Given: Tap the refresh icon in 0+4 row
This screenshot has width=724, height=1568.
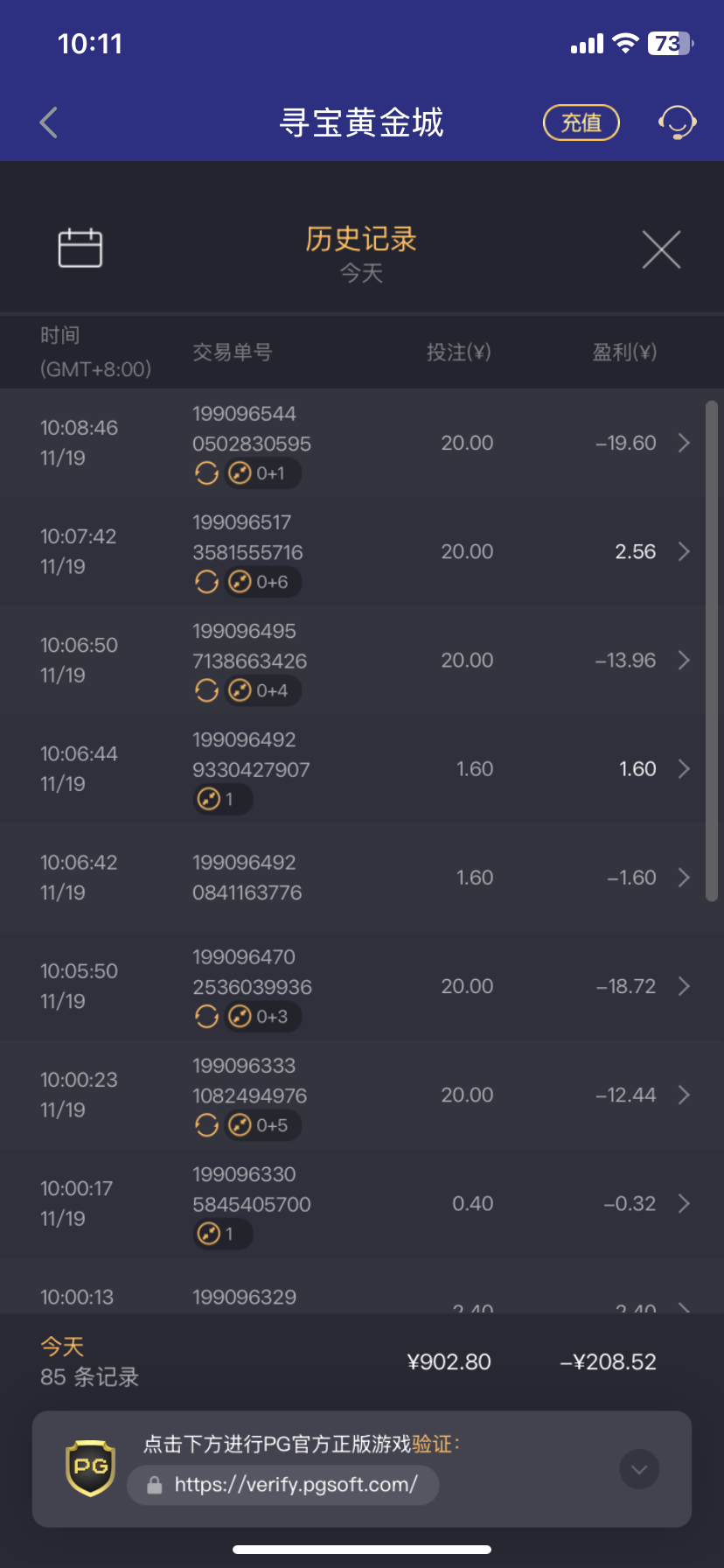Looking at the screenshot, I should tap(207, 690).
